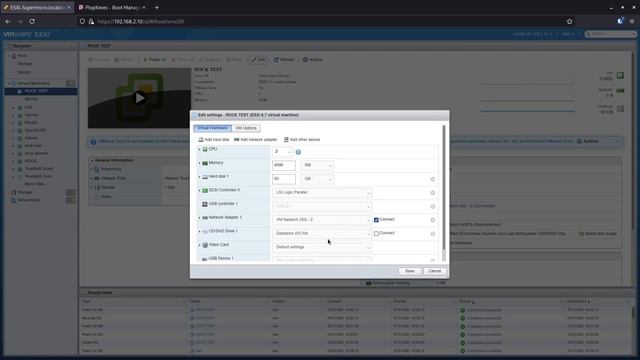Open Storage in the Navigator
Image resolution: width=640 pixels, height=360 pixels.
pos(25,192)
